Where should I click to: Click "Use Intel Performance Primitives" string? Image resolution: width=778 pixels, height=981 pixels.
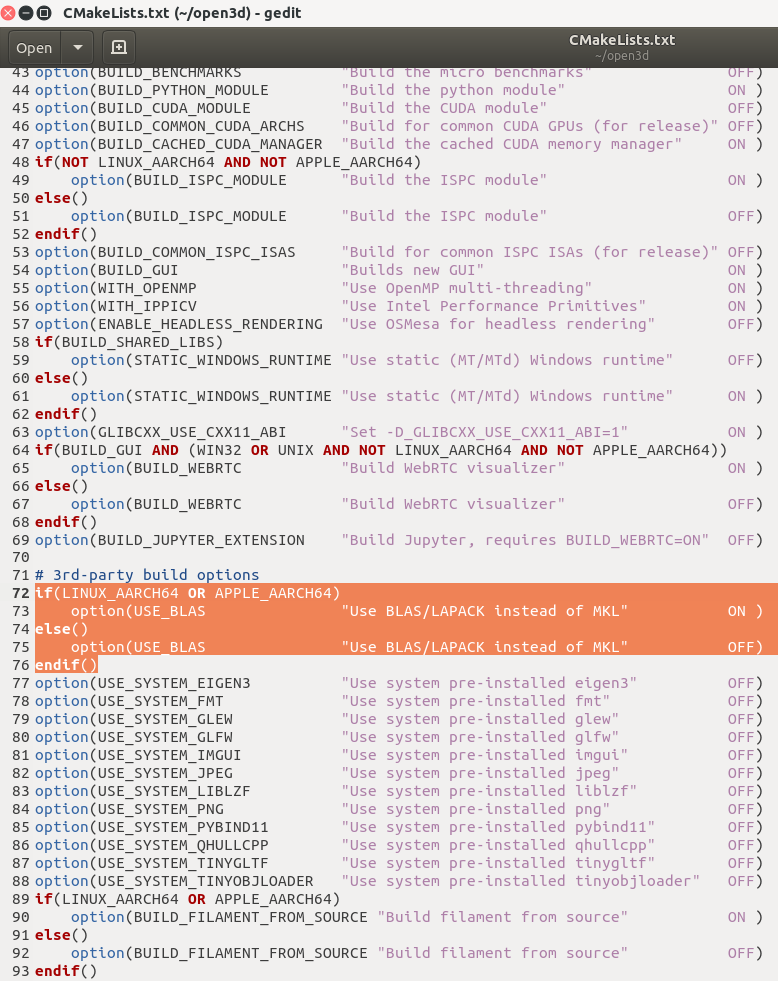[x=493, y=307]
